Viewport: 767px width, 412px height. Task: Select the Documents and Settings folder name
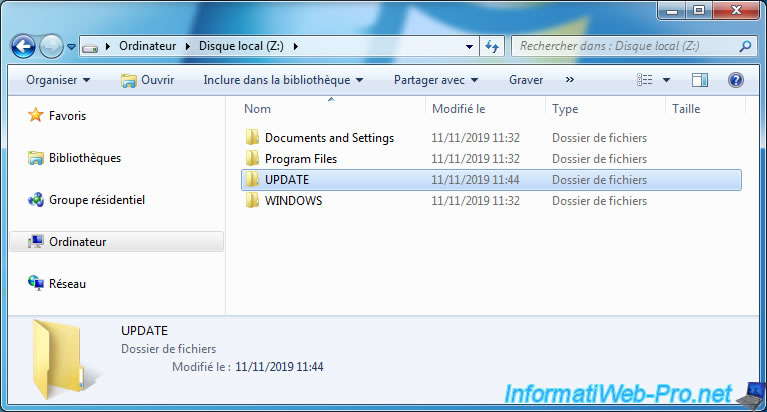329,138
